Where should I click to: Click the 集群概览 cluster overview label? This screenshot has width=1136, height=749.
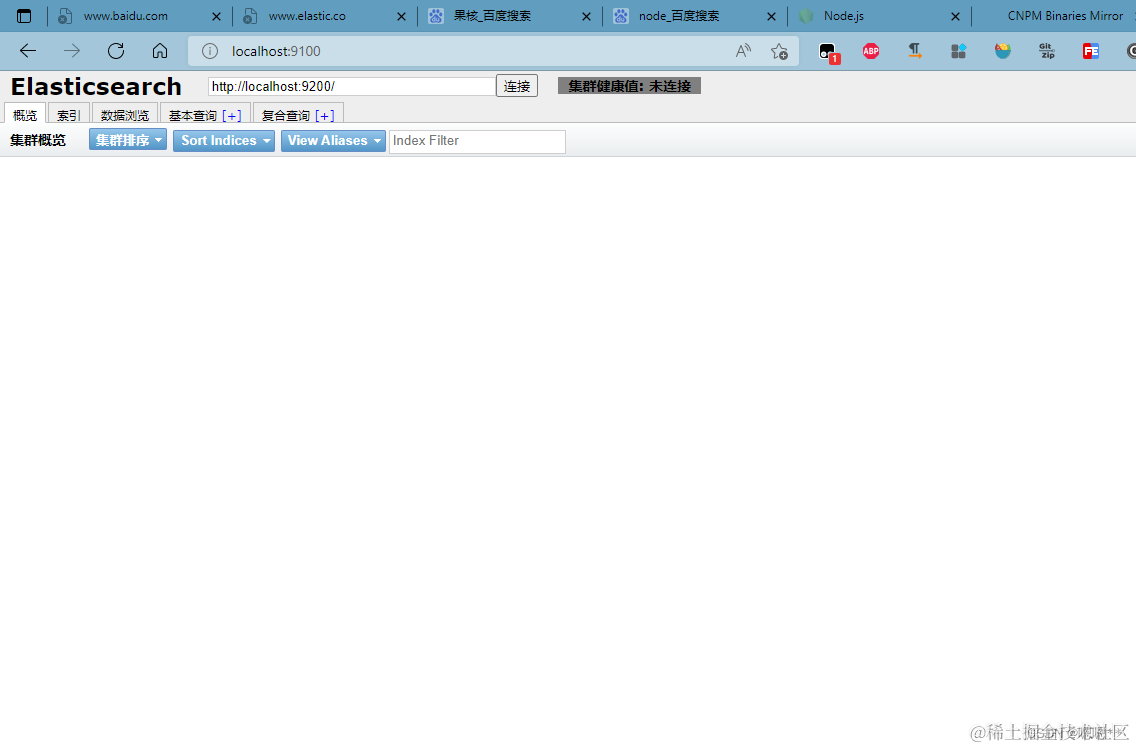point(38,141)
